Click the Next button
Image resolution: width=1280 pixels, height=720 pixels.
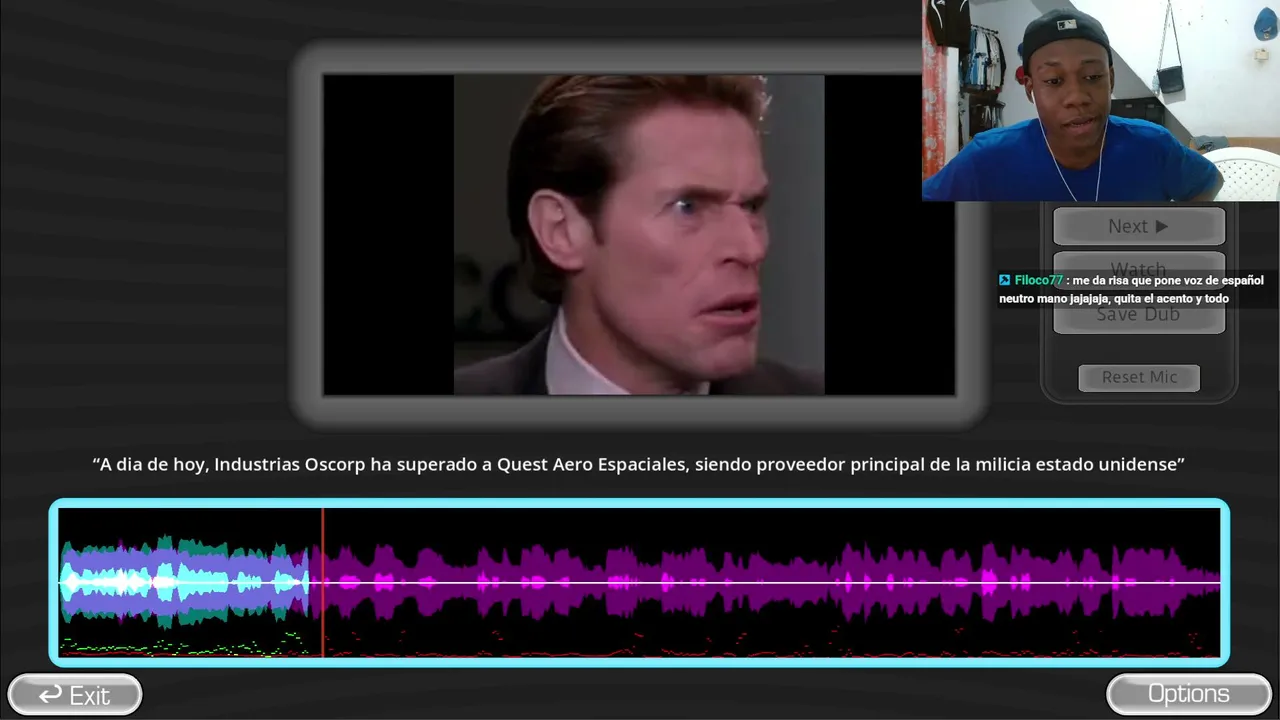point(1138,226)
